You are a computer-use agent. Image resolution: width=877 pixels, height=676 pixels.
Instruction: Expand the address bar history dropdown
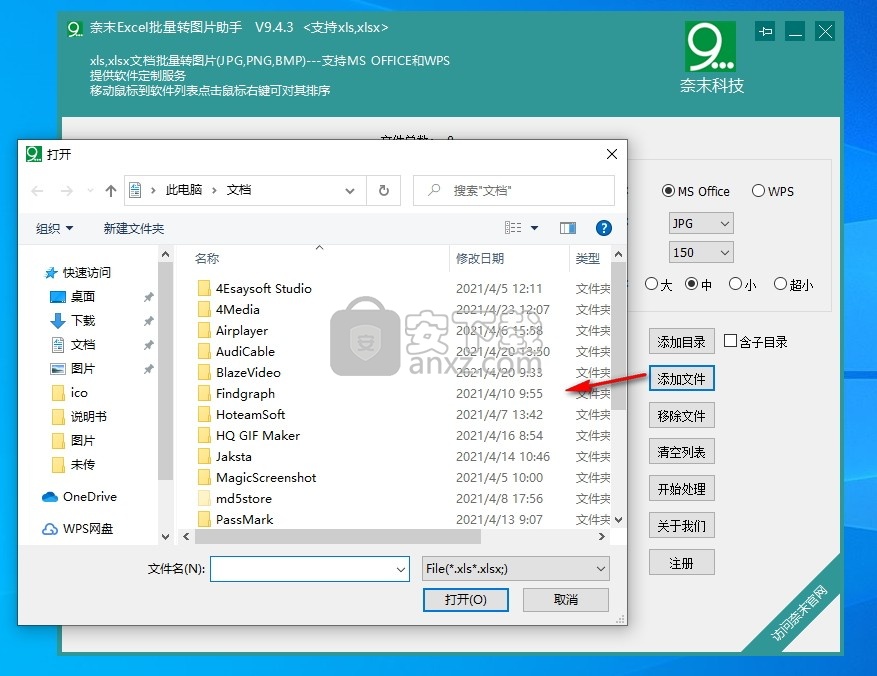(350, 191)
